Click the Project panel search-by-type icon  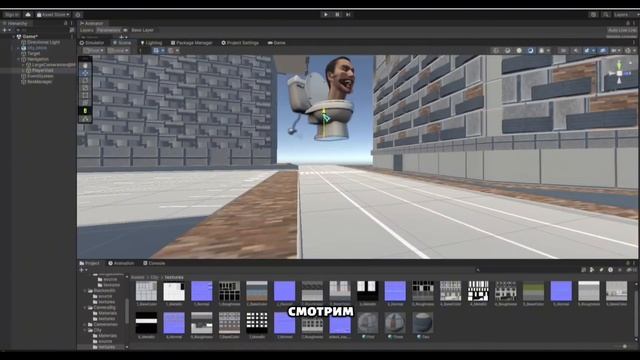(x=592, y=270)
